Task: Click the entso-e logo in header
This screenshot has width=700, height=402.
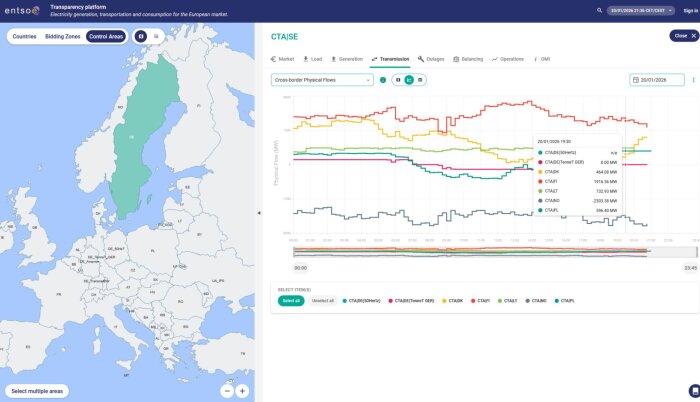Action: point(22,10)
